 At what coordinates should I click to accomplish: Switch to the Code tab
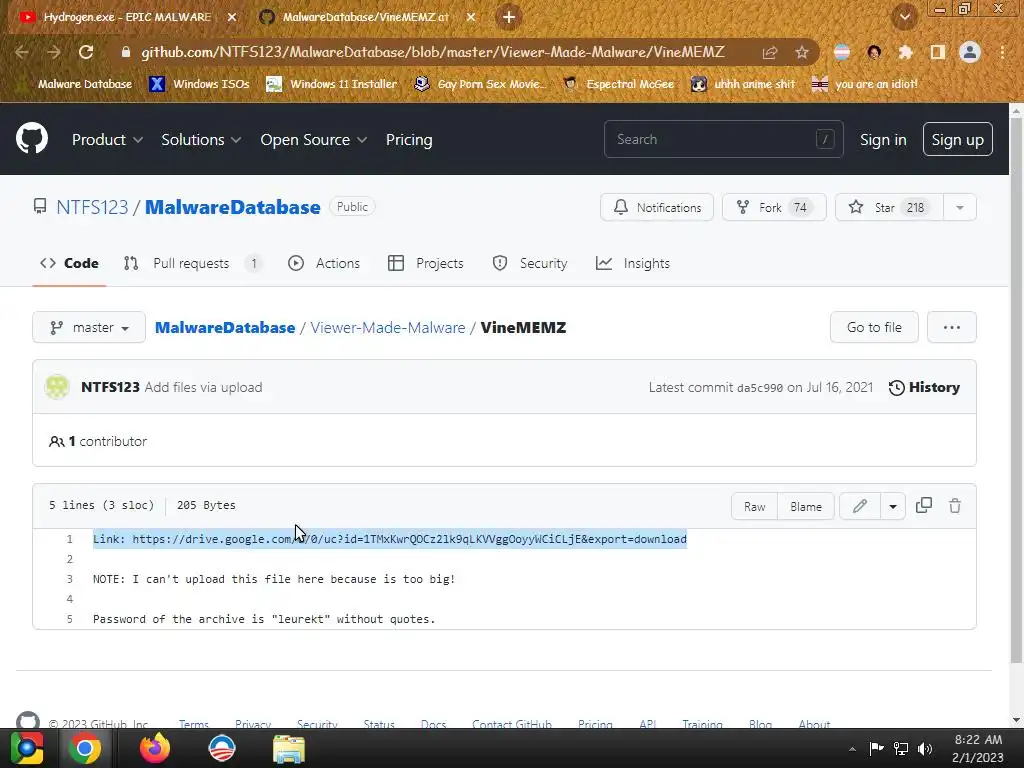pyautogui.click(x=69, y=263)
